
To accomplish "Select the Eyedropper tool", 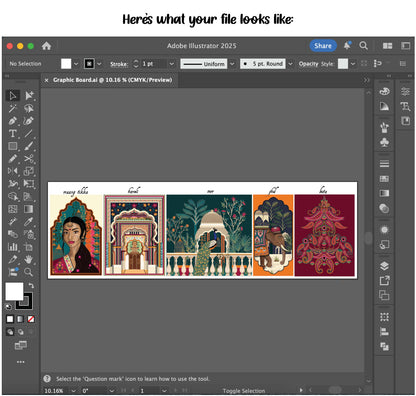I will point(29,222).
